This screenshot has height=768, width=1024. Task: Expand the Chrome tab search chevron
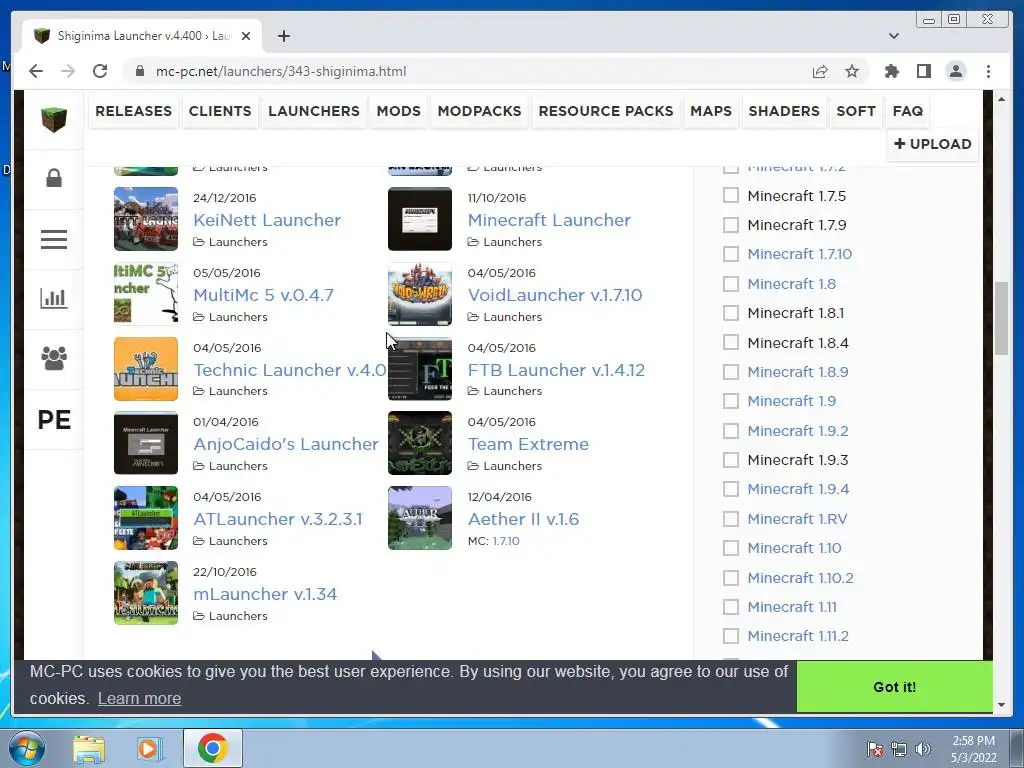894,36
